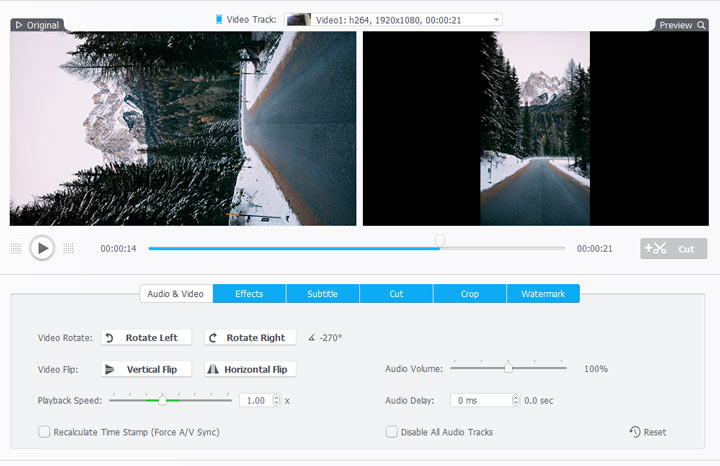
Task: Switch to the Audio & Video tab
Action: pyautogui.click(x=176, y=294)
